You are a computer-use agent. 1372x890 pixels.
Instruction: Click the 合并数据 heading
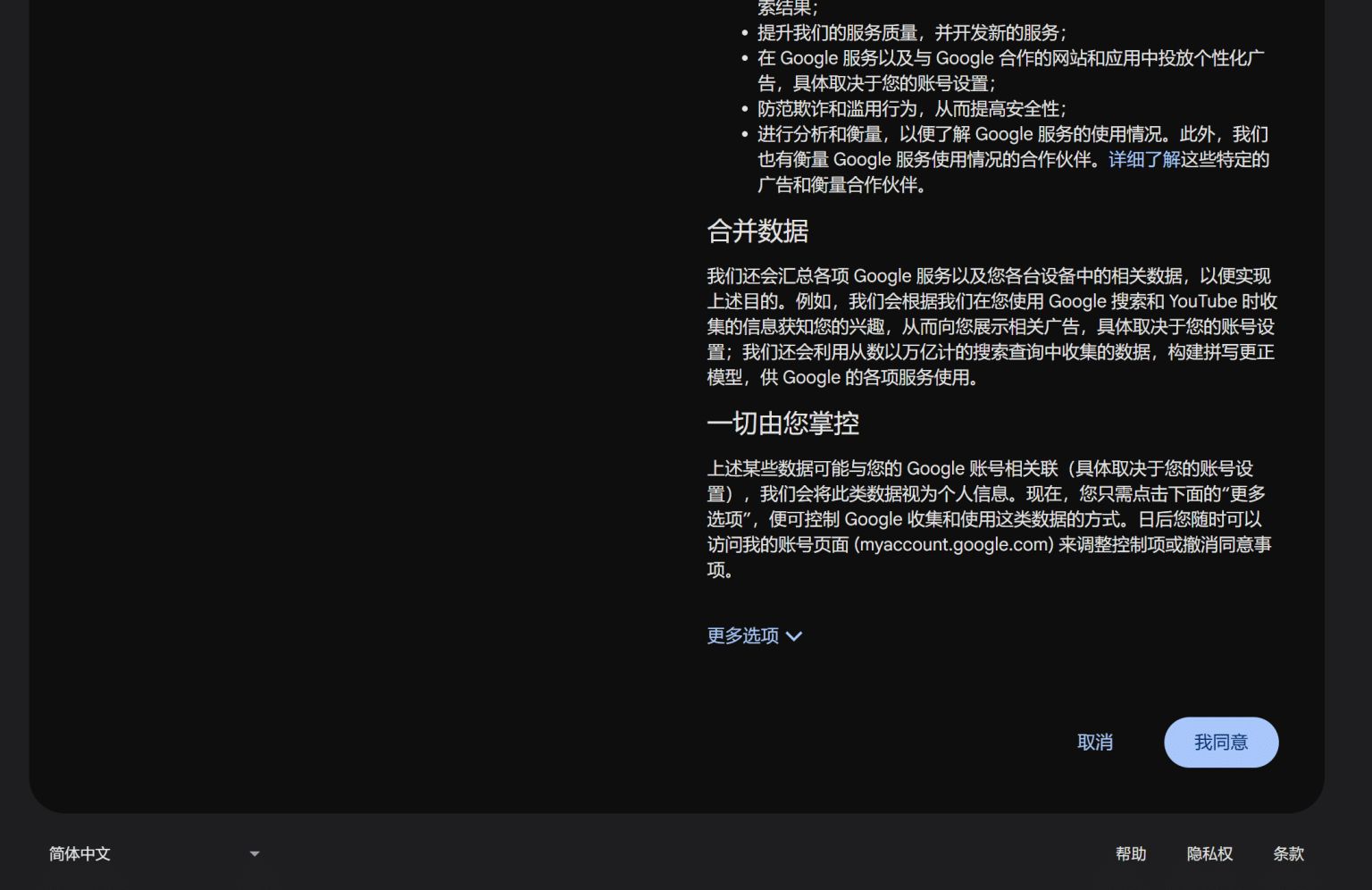(757, 231)
